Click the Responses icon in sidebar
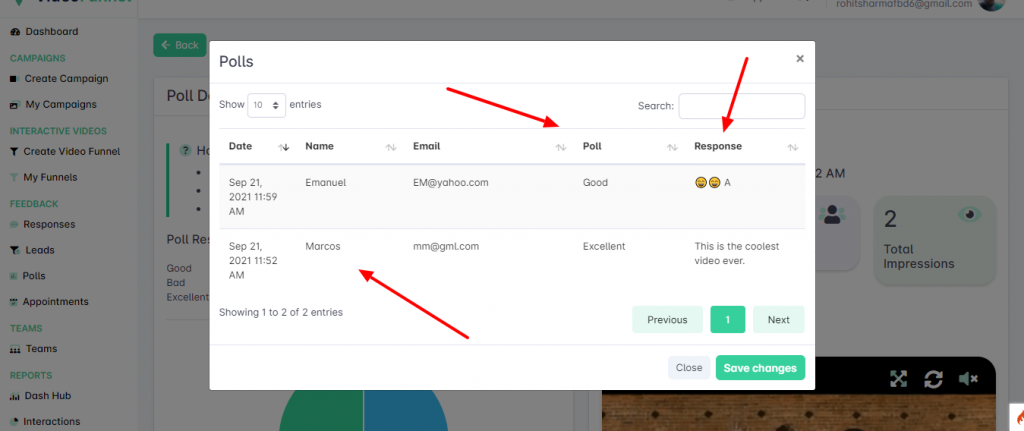1024x431 pixels. click(14, 225)
